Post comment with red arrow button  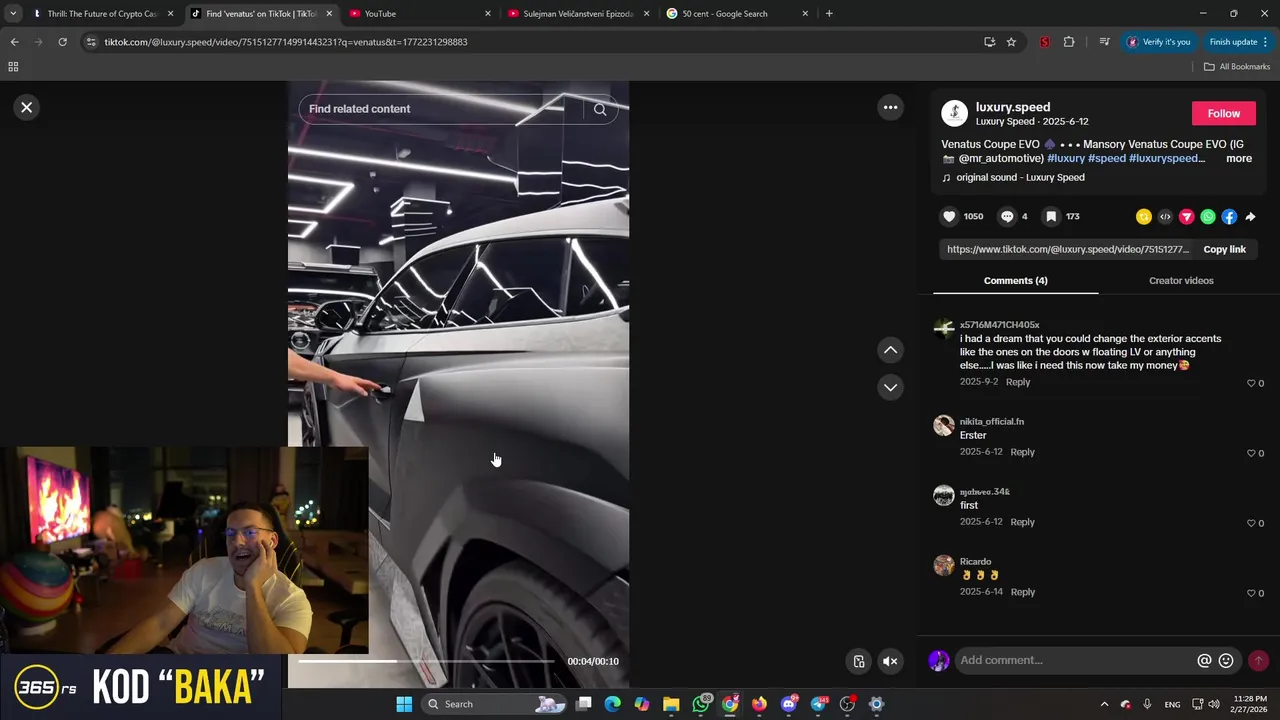[1258, 660]
